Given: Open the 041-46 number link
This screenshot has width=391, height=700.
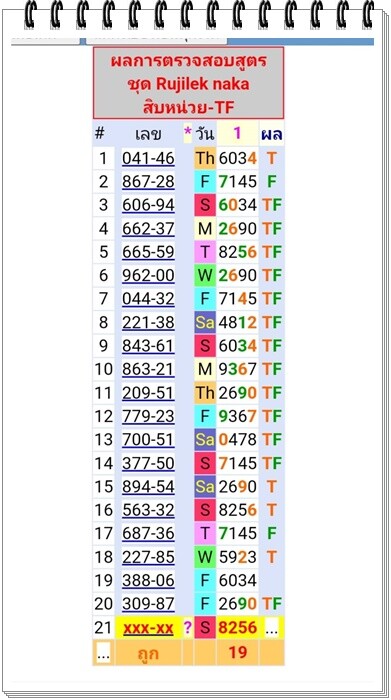Looking at the screenshot, I should (x=148, y=158).
